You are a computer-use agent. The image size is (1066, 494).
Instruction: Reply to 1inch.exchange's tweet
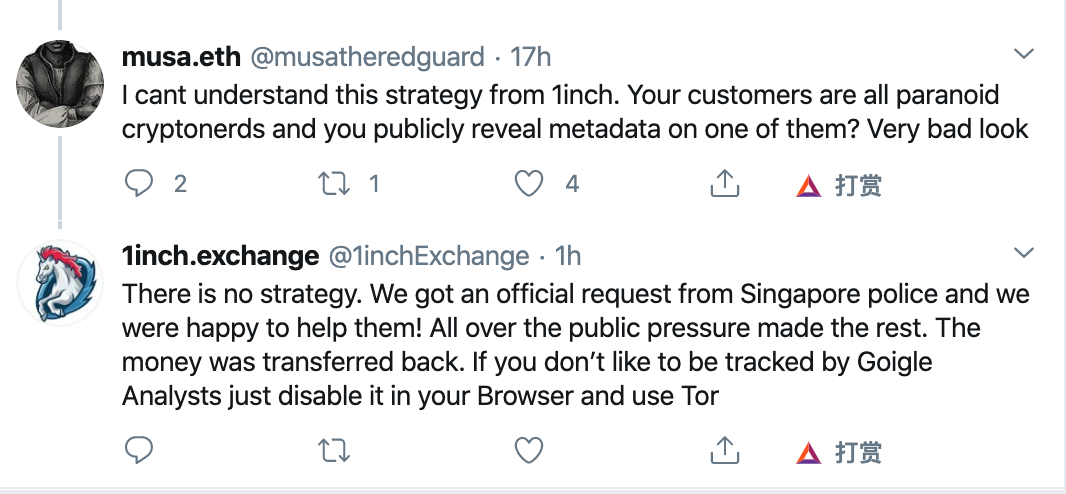click(x=139, y=452)
